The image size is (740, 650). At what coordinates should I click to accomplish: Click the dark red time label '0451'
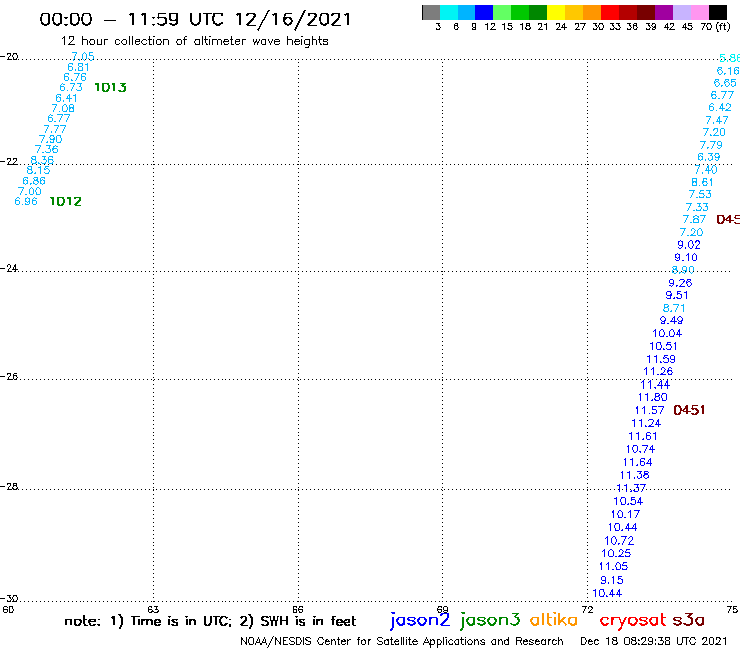point(689,410)
